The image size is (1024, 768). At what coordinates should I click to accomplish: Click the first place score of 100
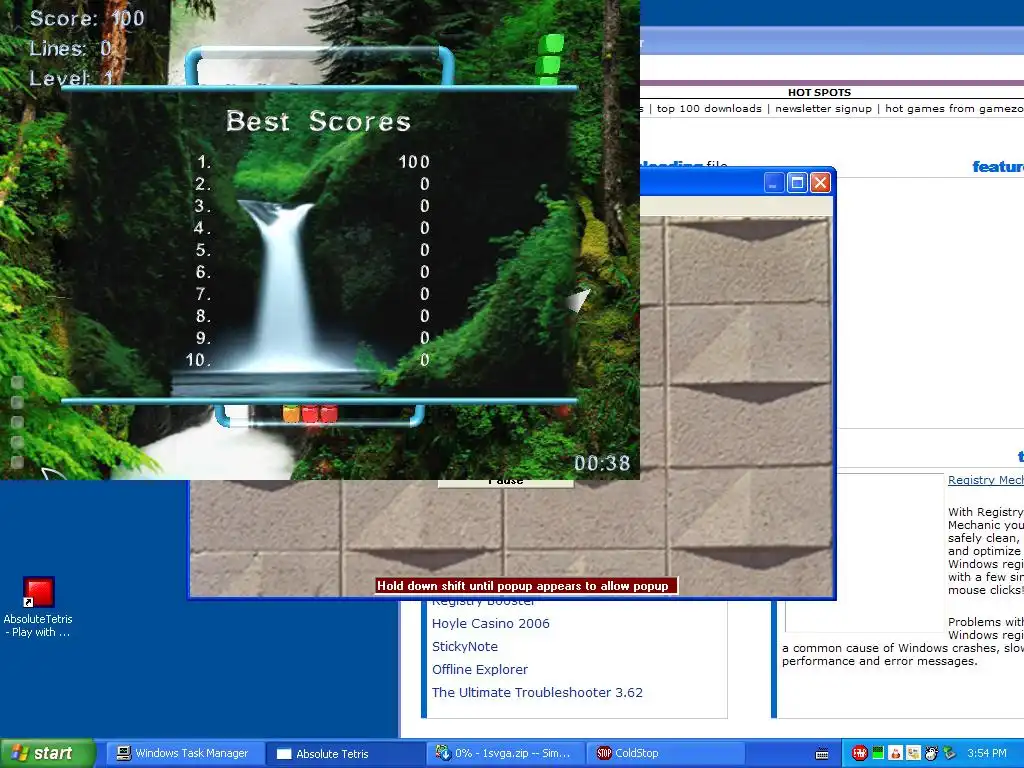click(414, 162)
